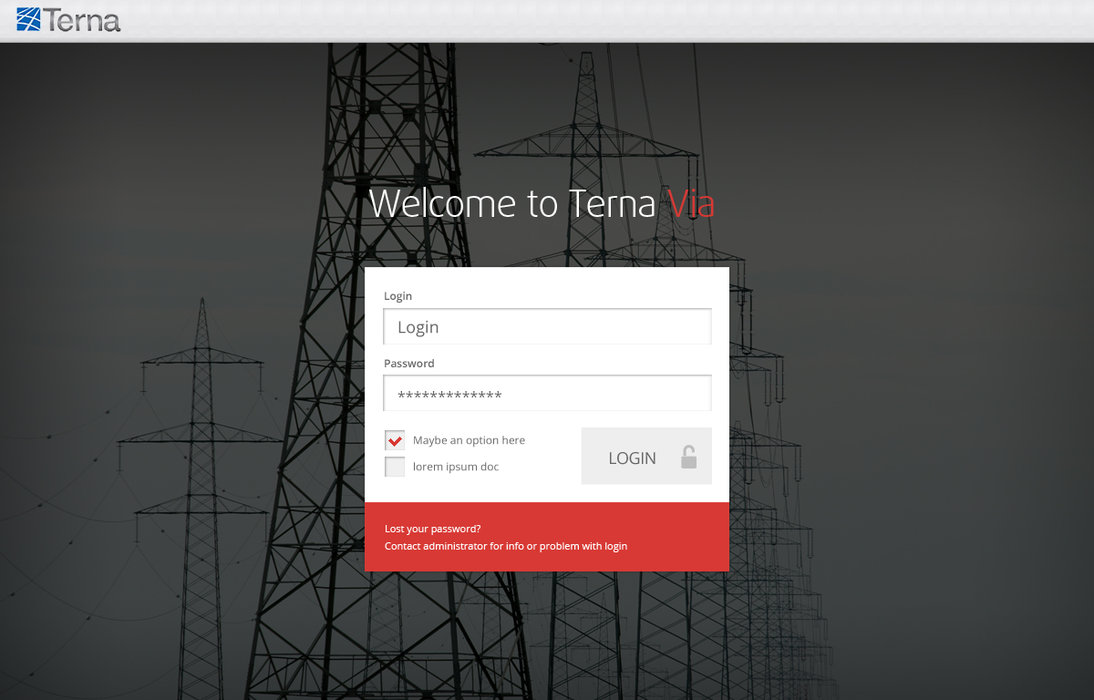This screenshot has height=700, width=1094.
Task: Click into the Password field
Action: pyautogui.click(x=547, y=394)
